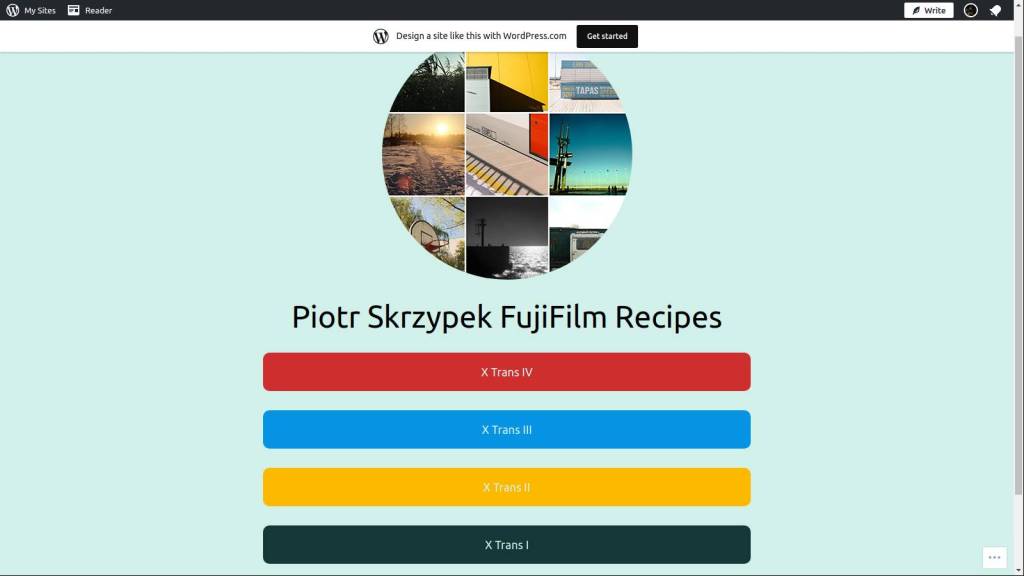Click the tower against blue sky photo
This screenshot has height=576, width=1024.
click(590, 155)
